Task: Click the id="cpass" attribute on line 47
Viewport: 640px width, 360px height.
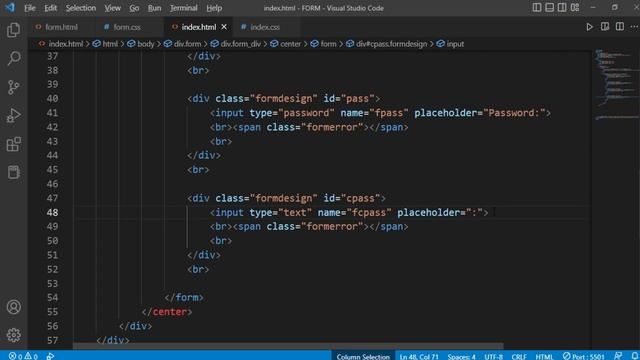Action: [x=352, y=198]
